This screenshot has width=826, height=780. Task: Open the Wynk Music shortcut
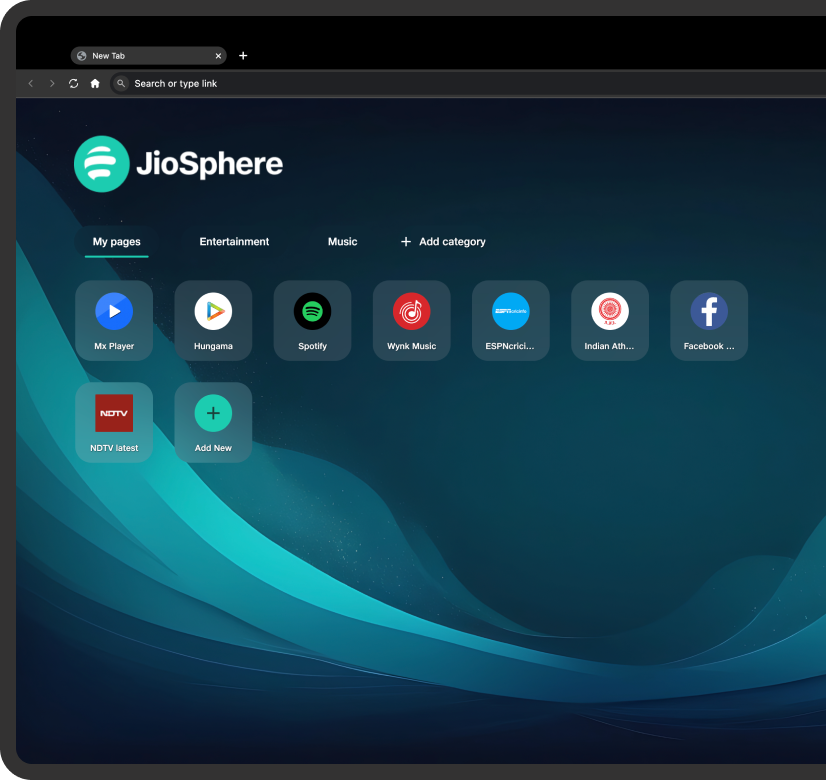(x=411, y=320)
